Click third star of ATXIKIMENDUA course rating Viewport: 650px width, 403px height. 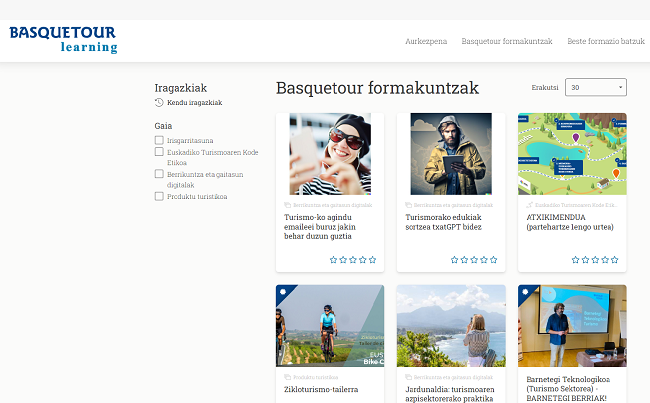pyautogui.click(x=595, y=260)
